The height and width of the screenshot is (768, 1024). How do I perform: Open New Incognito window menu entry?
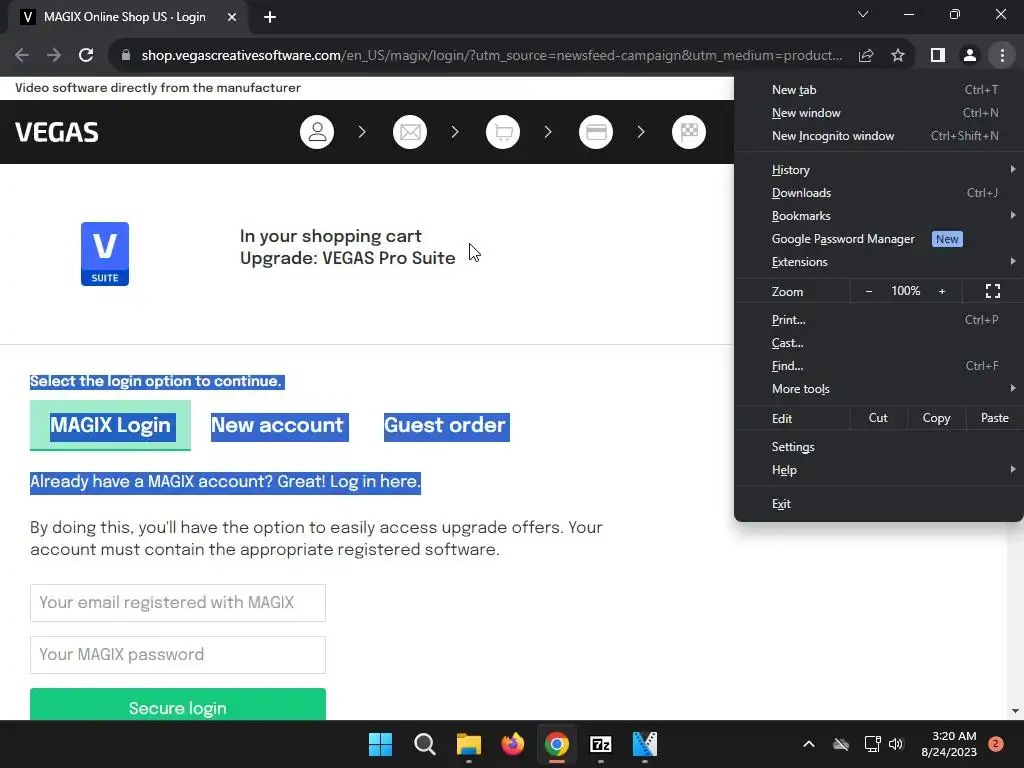click(x=878, y=136)
